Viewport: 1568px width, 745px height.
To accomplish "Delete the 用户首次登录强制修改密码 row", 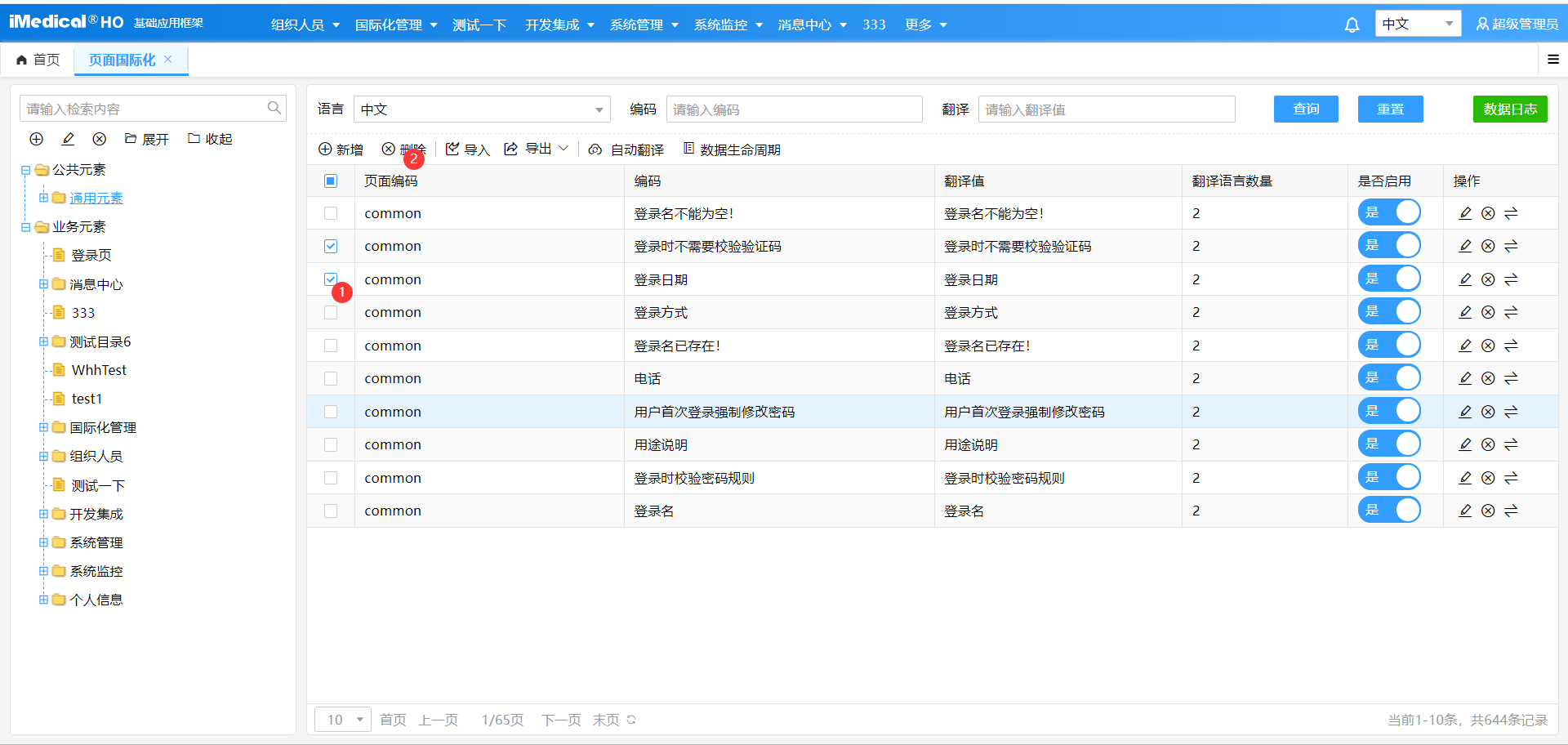I will click(x=1488, y=412).
